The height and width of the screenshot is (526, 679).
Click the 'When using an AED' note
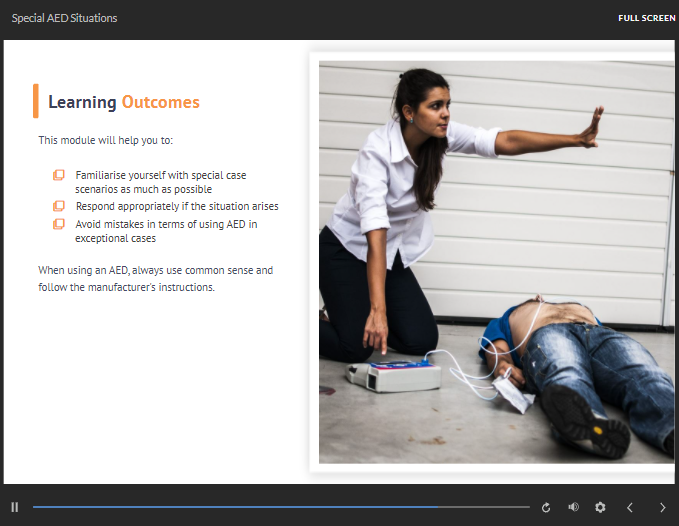click(155, 278)
